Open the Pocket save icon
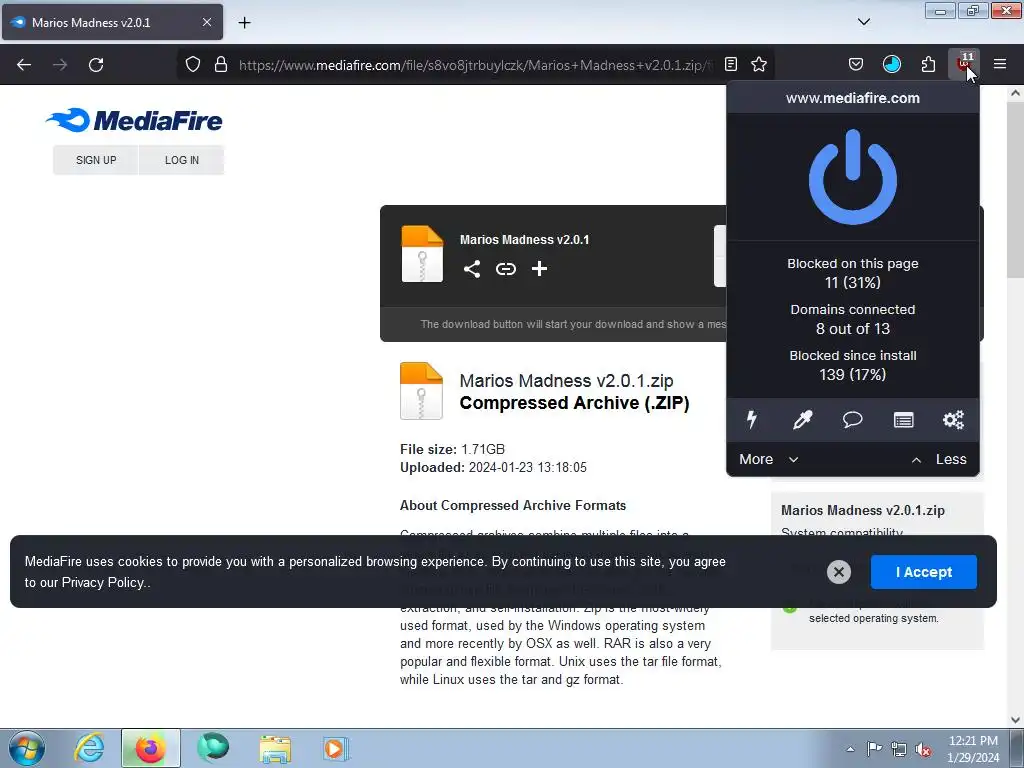 (x=856, y=64)
